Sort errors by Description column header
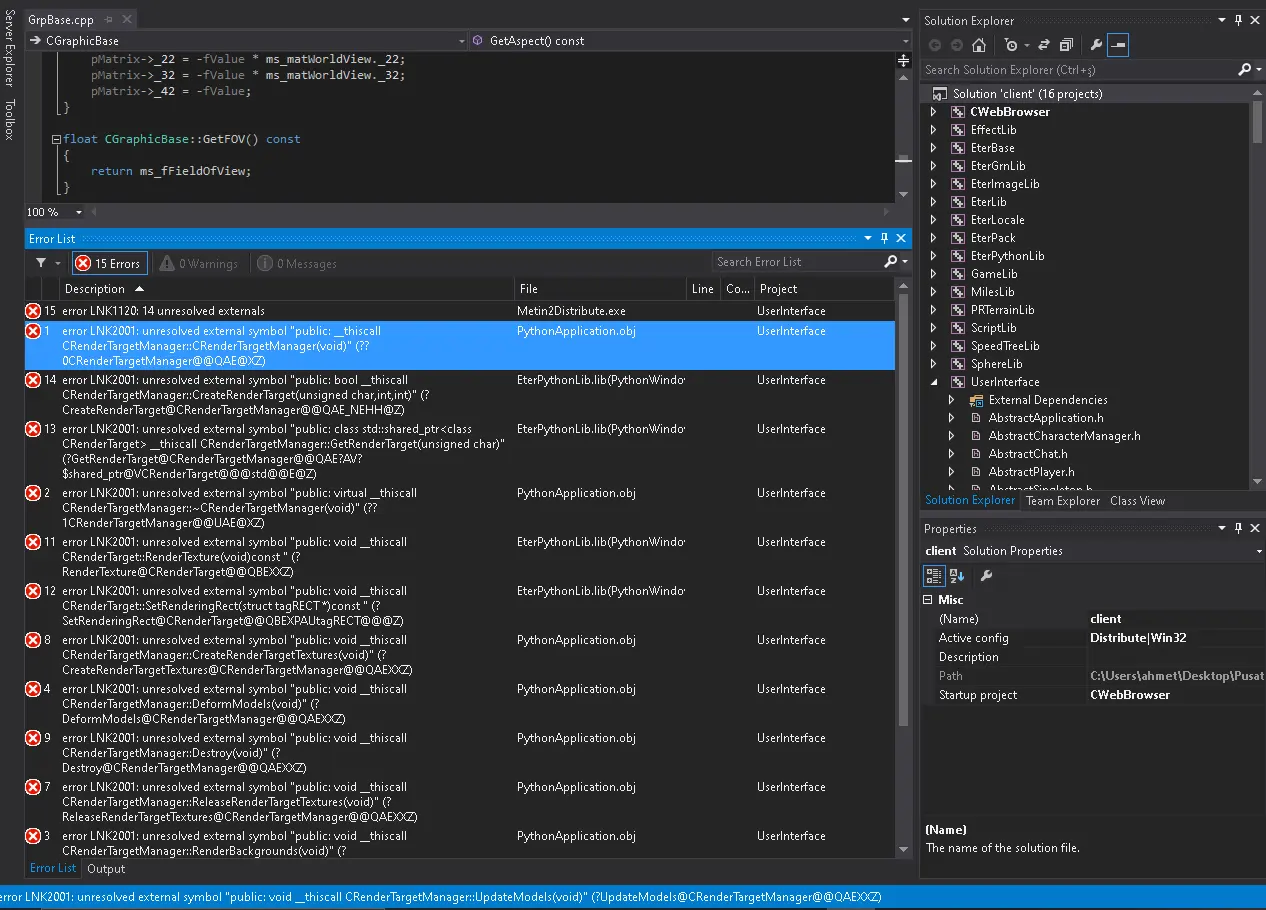 (x=95, y=289)
